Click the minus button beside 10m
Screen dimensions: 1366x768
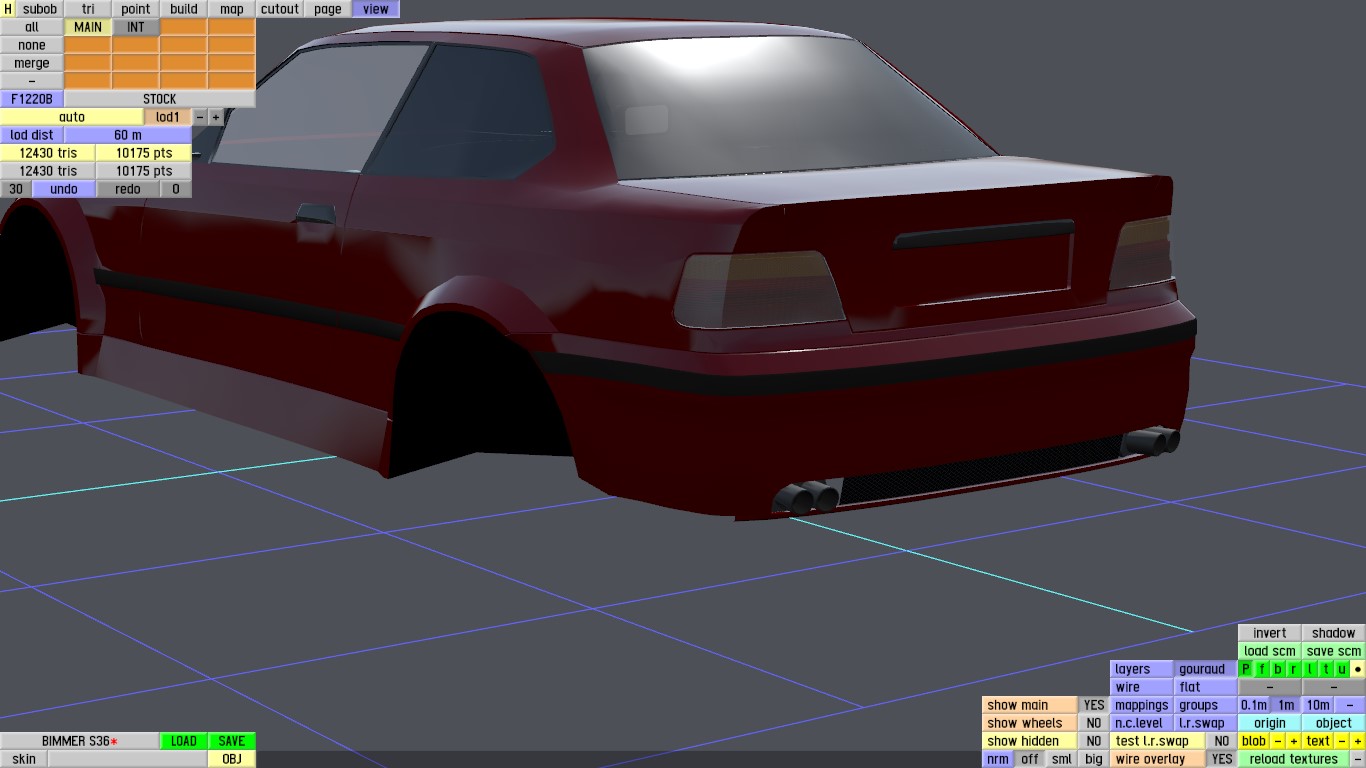tap(1350, 705)
